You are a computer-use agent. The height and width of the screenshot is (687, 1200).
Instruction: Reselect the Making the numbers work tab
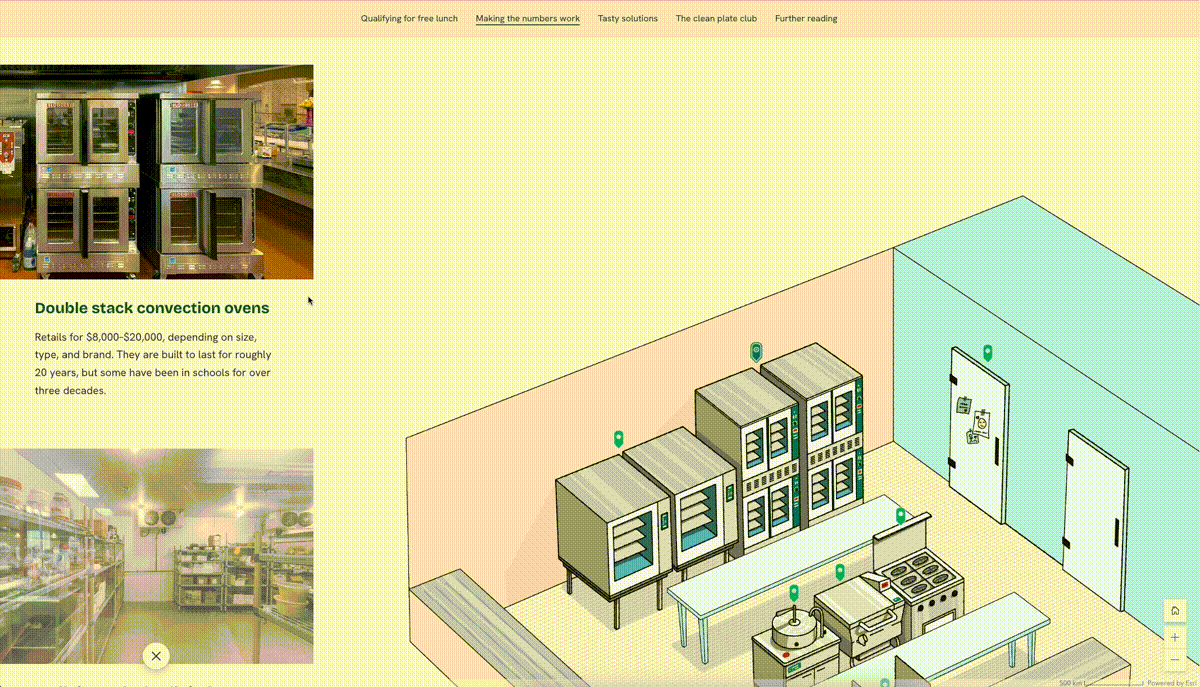pyautogui.click(x=527, y=18)
